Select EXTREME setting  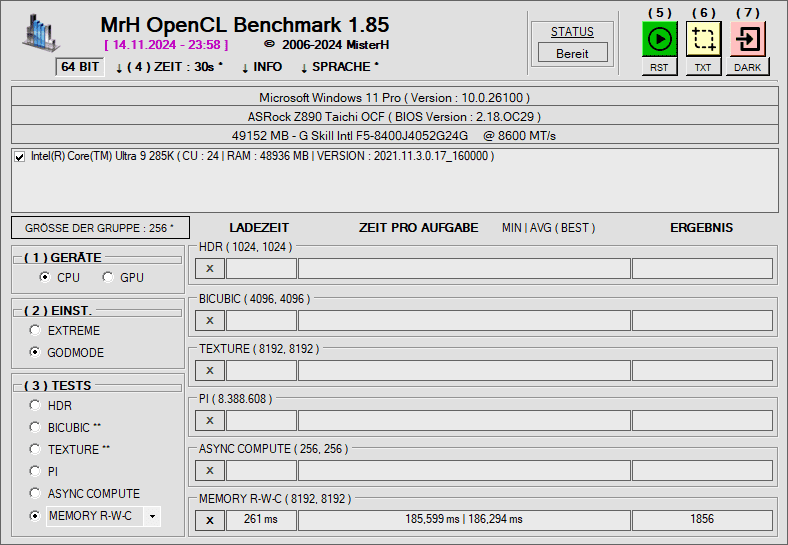pyautogui.click(x=35, y=330)
